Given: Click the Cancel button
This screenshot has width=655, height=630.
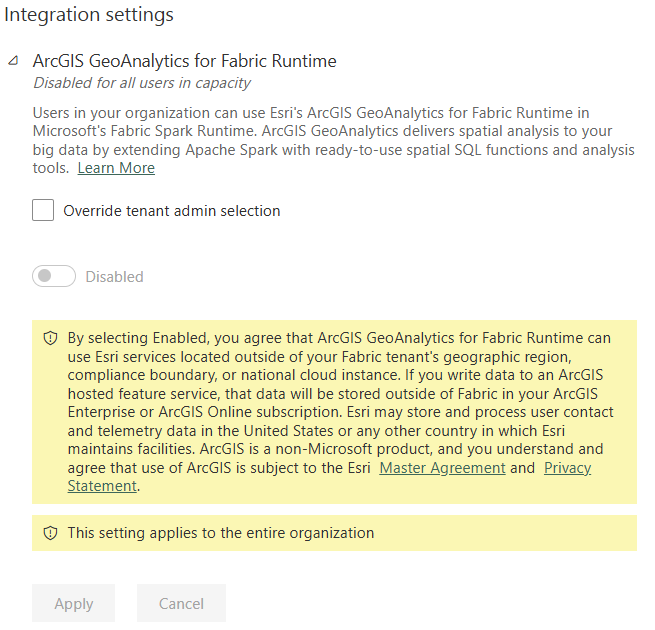Looking at the screenshot, I should [181, 603].
